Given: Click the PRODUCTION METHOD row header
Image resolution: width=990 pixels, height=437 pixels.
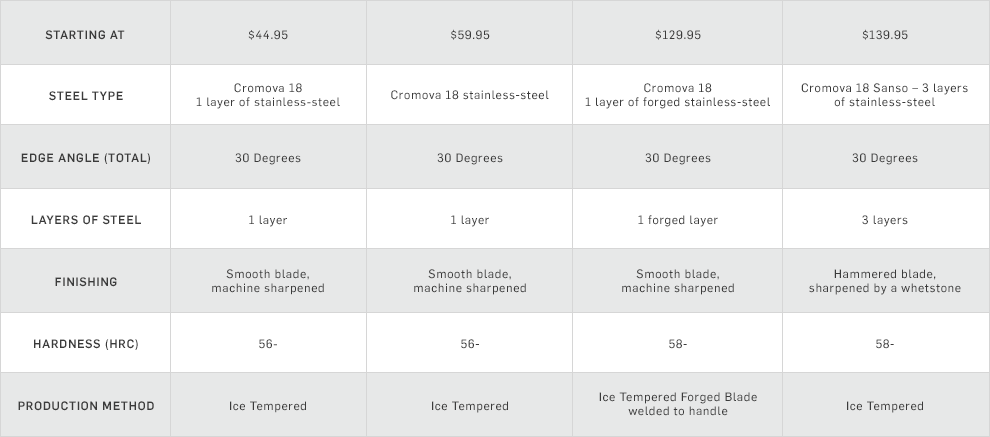Looking at the screenshot, I should 86,406.
